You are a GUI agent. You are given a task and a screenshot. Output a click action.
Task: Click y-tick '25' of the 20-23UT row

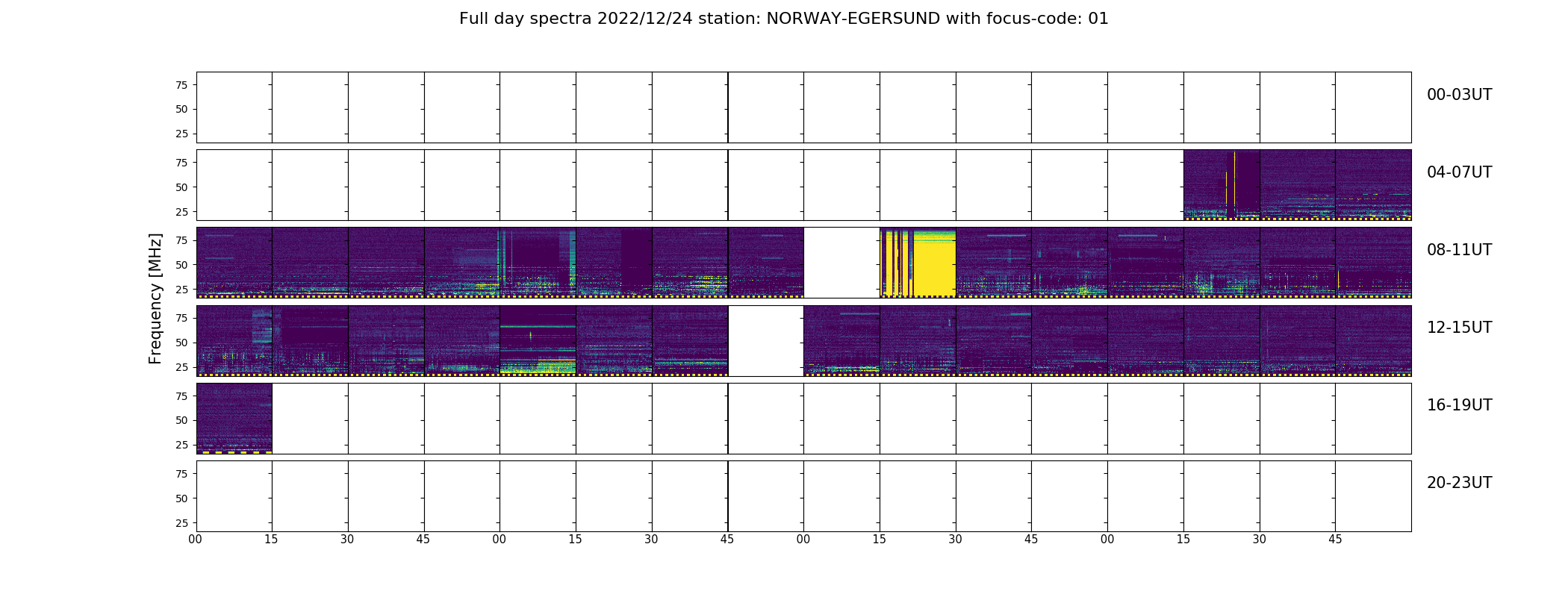[181, 522]
